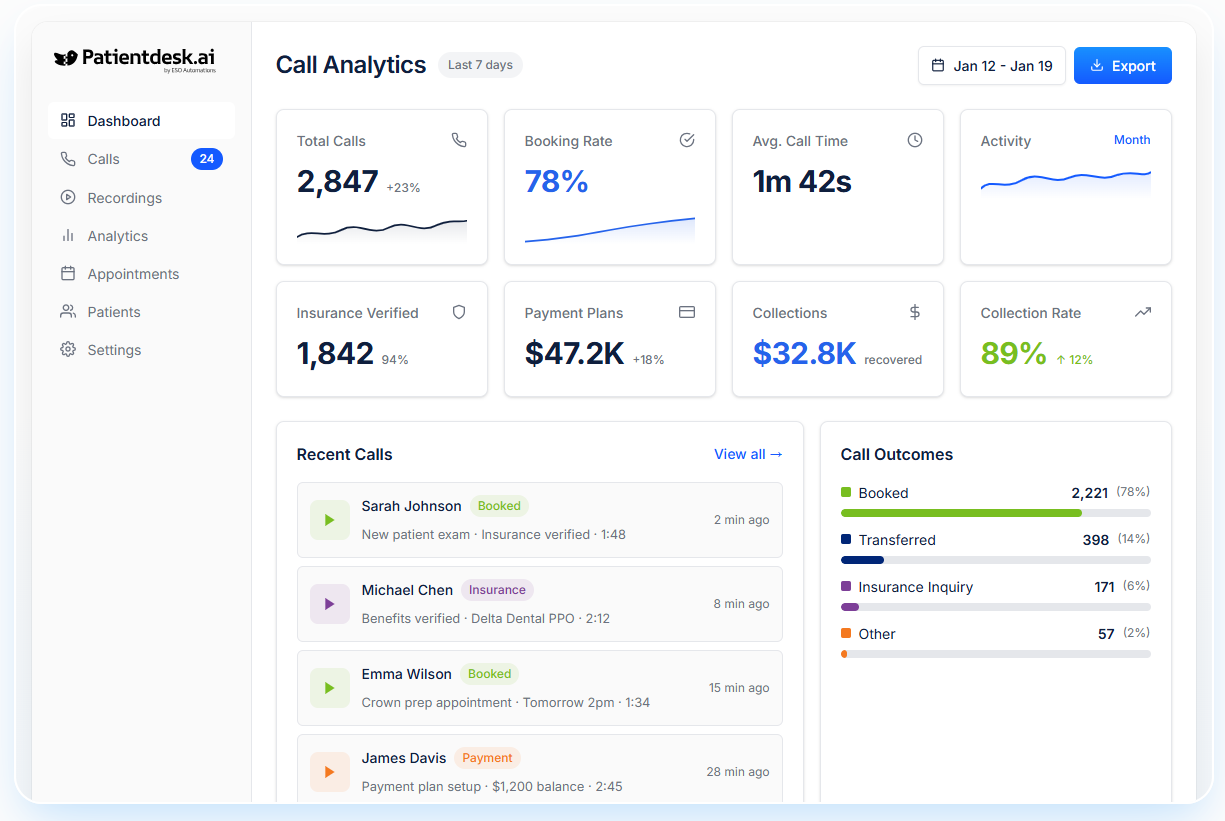Switch Activity chart to Month view
This screenshot has height=821, width=1225.
coord(1132,140)
